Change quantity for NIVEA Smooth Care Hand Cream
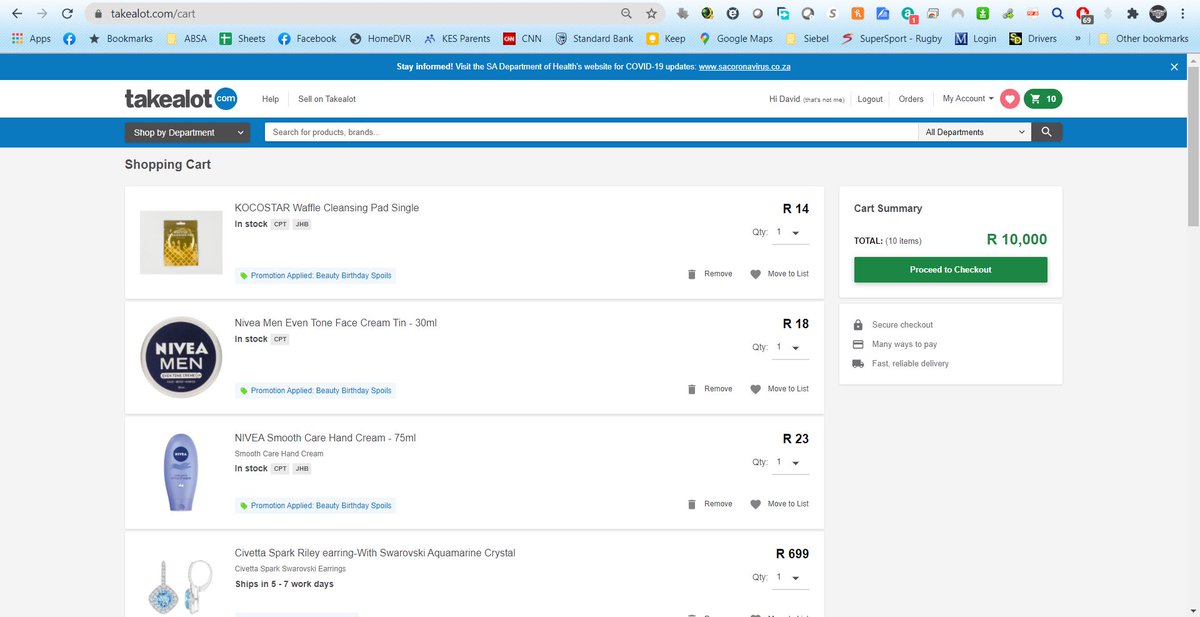This screenshot has width=1200, height=617. (788, 463)
